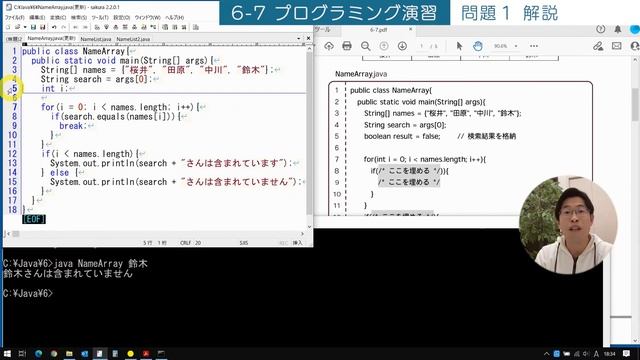Open the ファイル(F) menu in Sakura editor
The width and height of the screenshot is (640, 360).
coord(14,18)
